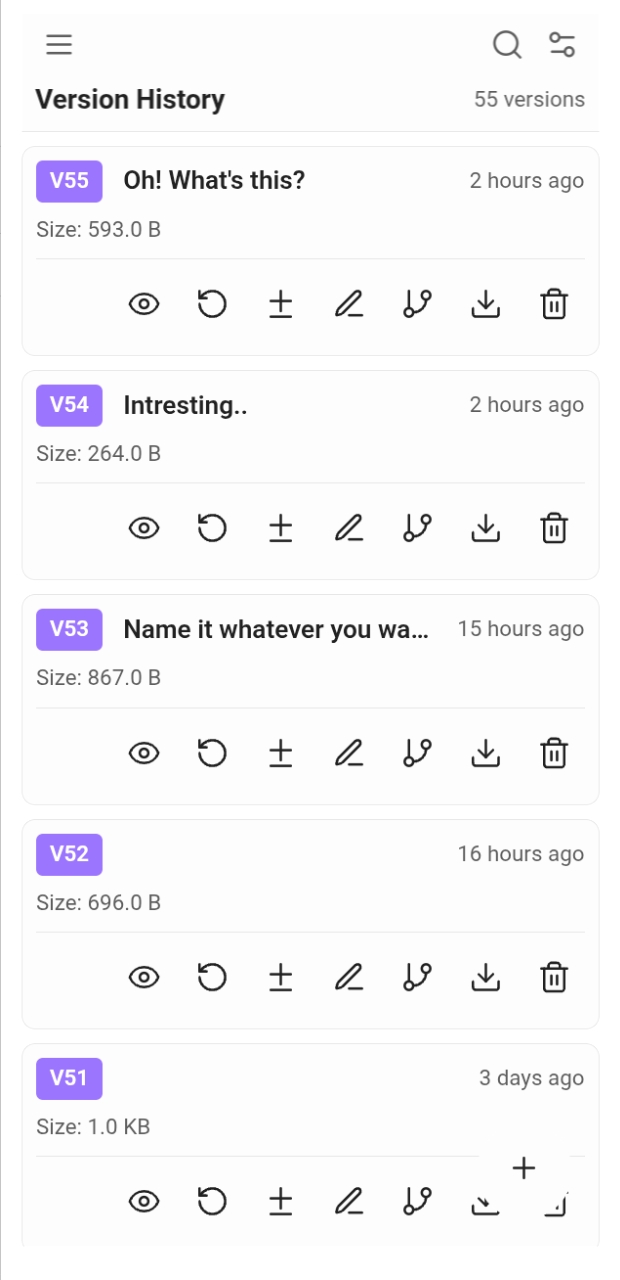Open the filter options icon

coord(563,44)
